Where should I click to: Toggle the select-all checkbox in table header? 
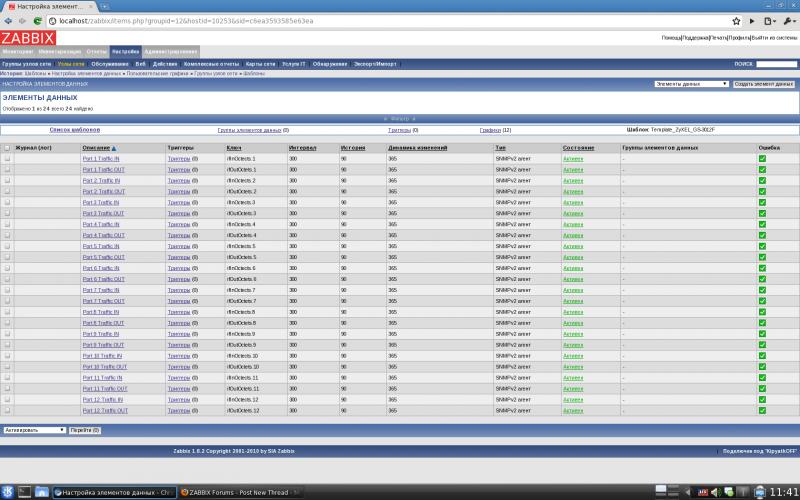7,148
